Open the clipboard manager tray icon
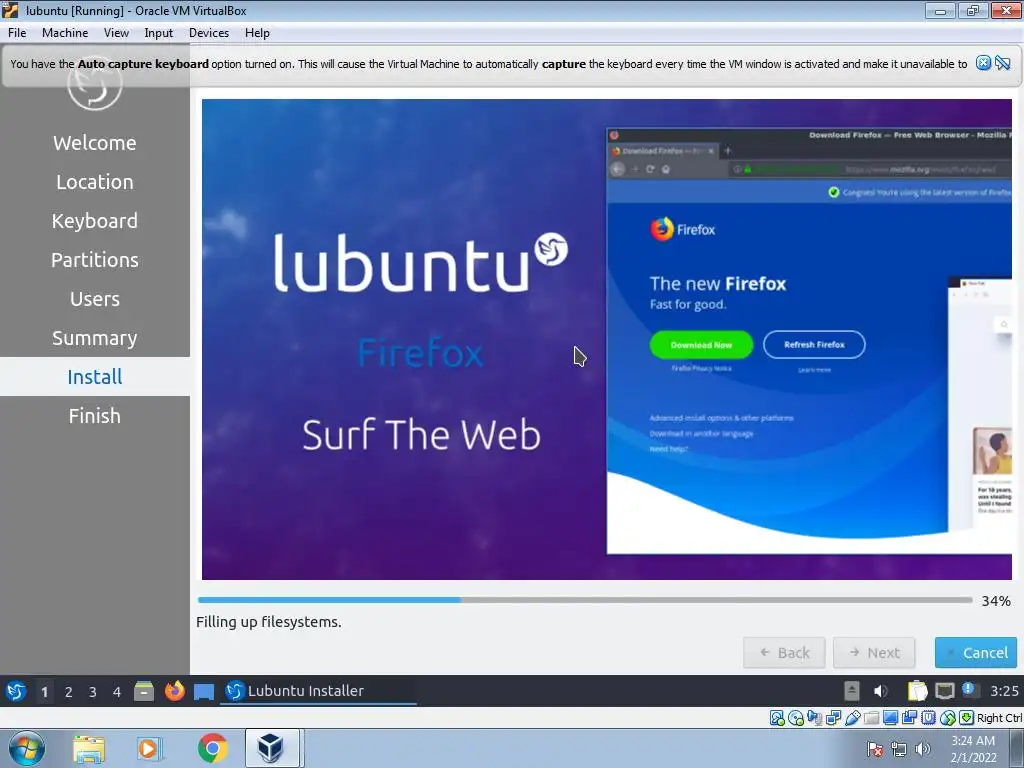Viewport: 1024px width, 768px height. (x=917, y=691)
